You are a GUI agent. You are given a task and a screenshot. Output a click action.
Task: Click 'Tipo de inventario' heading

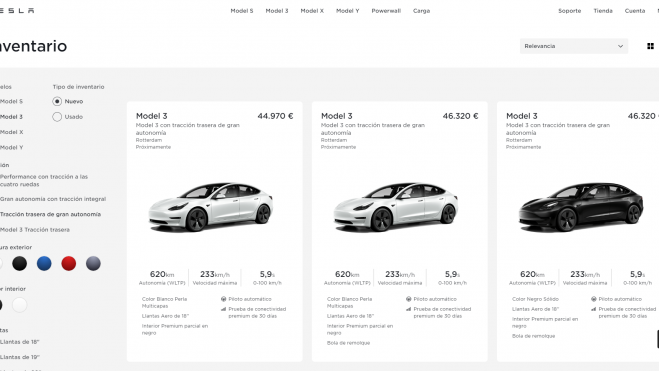(78, 87)
